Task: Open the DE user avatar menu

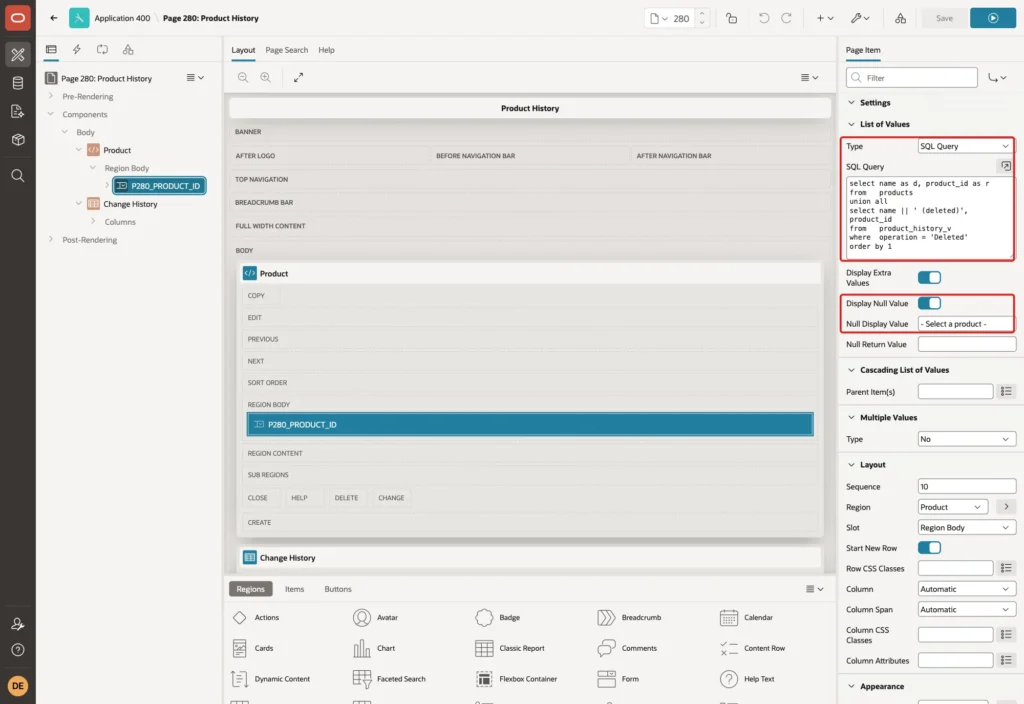Action: coord(18,686)
